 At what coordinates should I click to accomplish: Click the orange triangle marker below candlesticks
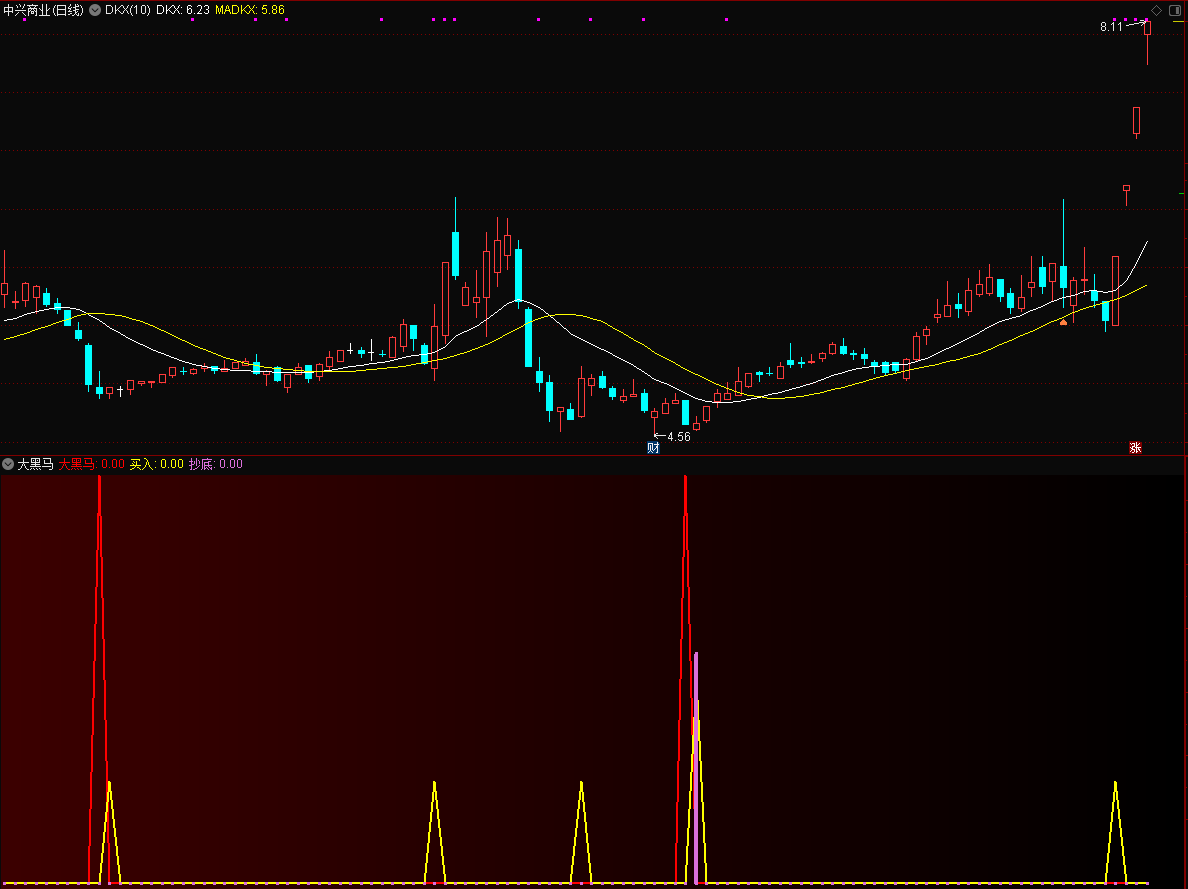[1064, 322]
